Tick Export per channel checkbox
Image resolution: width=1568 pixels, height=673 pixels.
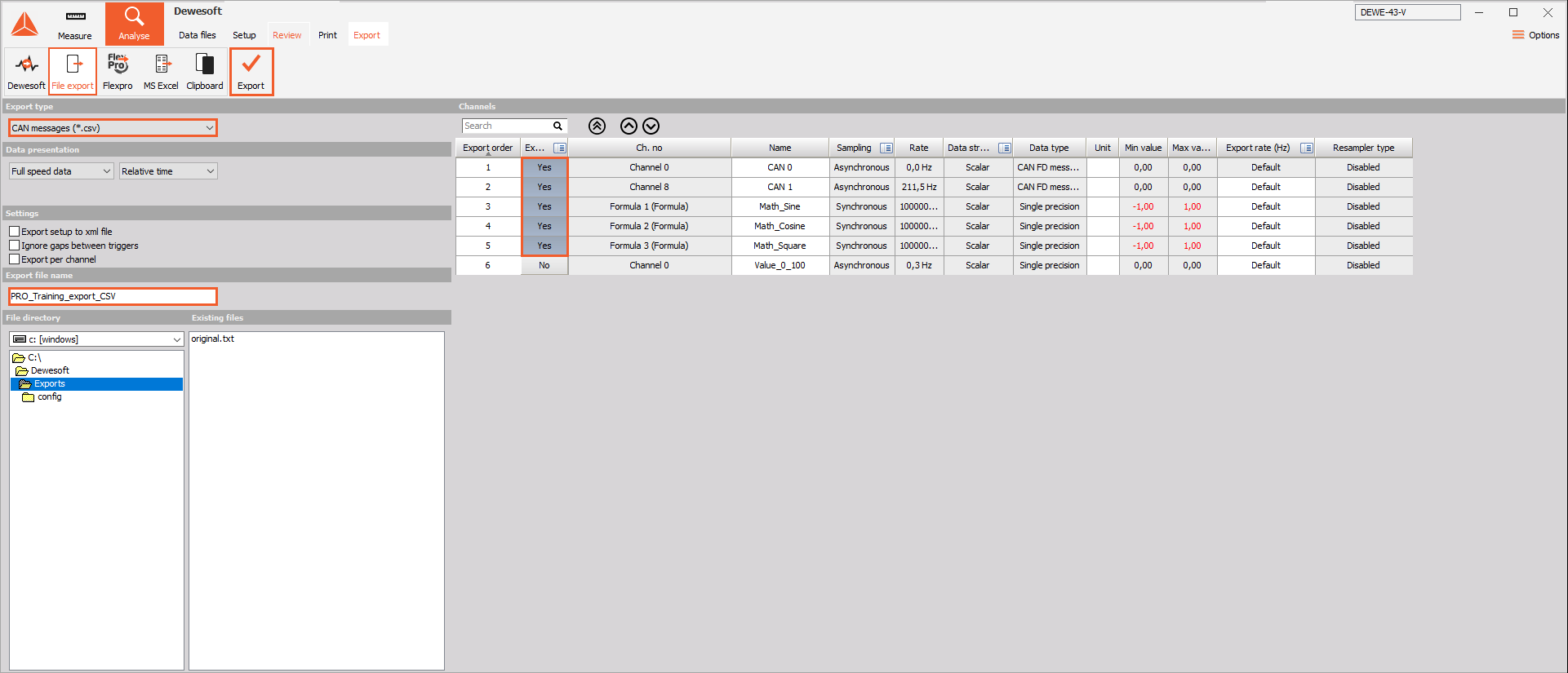[x=14, y=259]
